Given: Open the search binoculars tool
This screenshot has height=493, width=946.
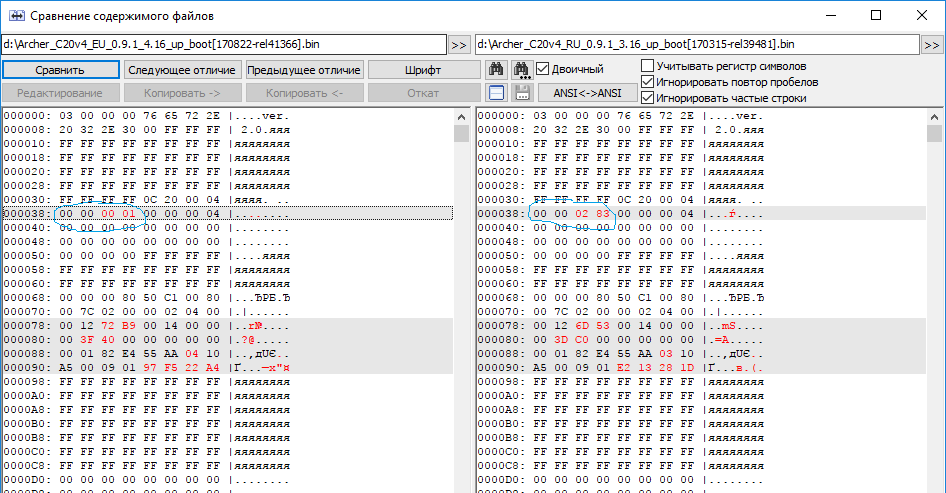Looking at the screenshot, I should click(x=497, y=69).
